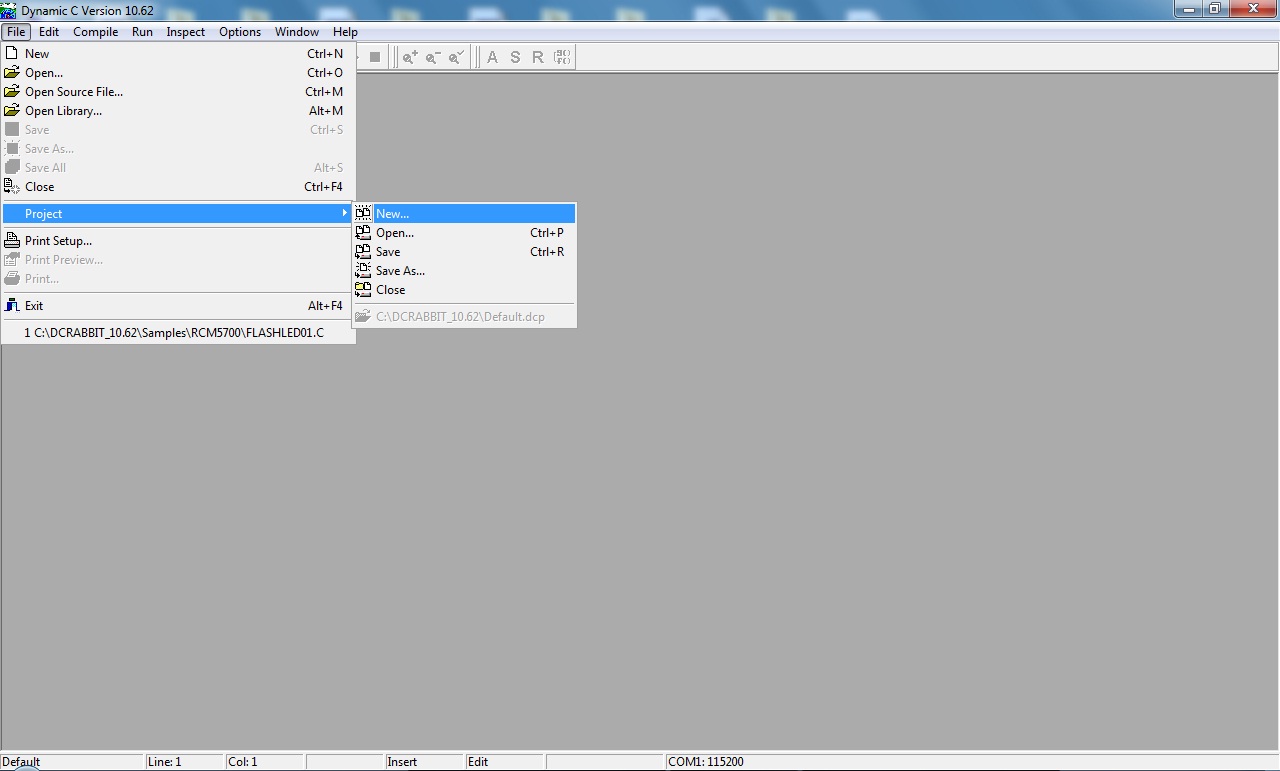
Task: Choose New in the File menu
Action: pyautogui.click(x=178, y=54)
